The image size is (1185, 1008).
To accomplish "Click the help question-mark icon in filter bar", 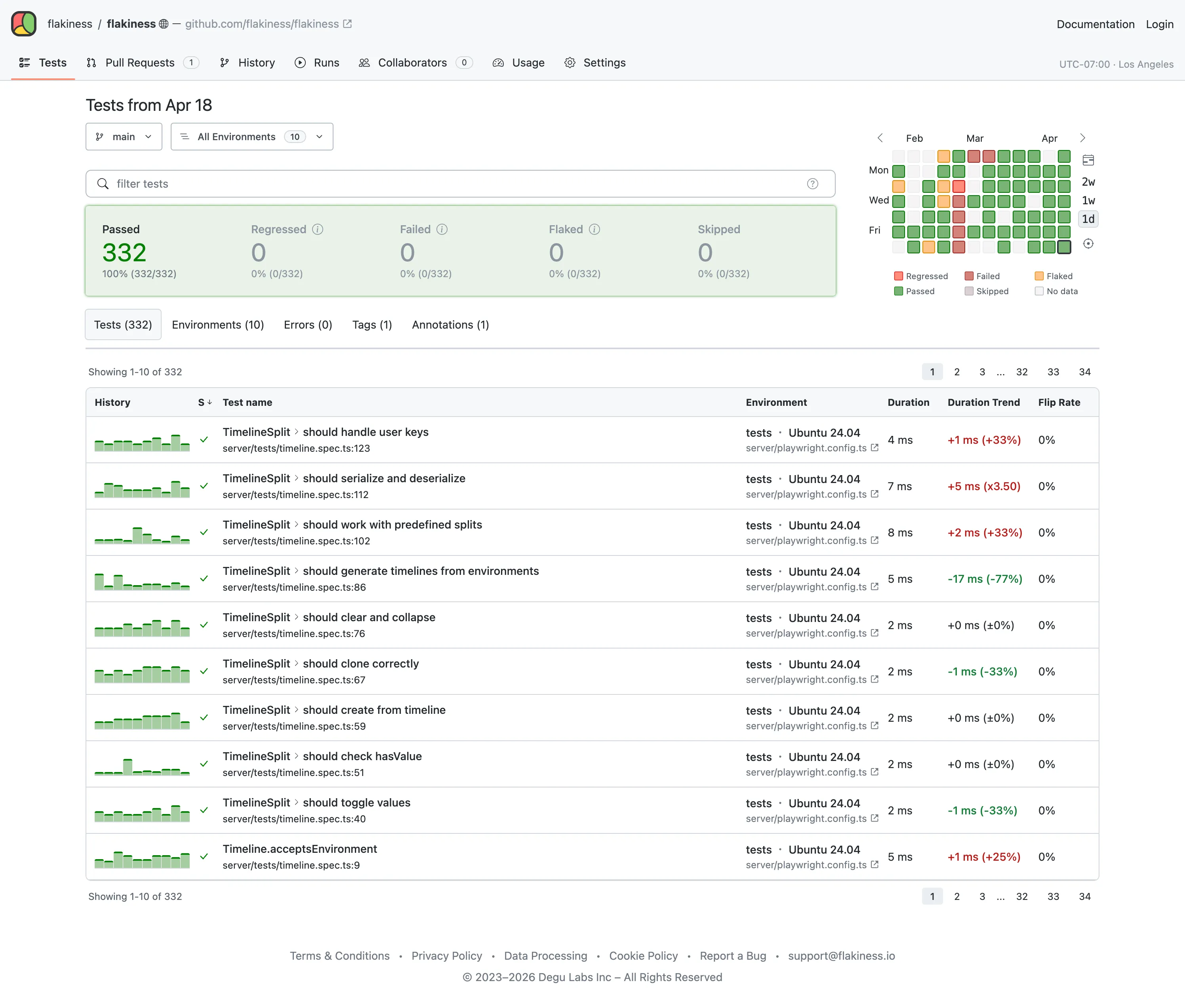I will click(812, 183).
